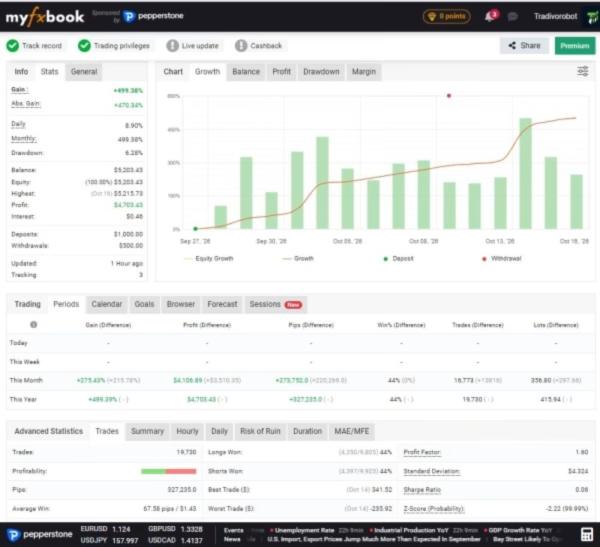Open the Sessions tab

276,304
